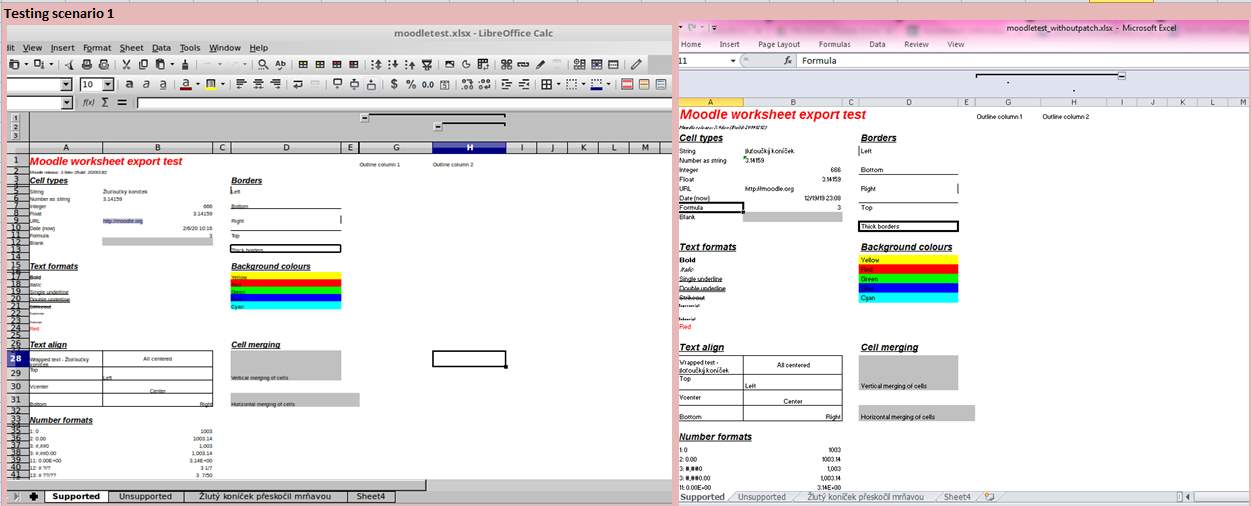1251x506 pixels.
Task: Open Format menu in LibreOffice
Action: (x=97, y=47)
